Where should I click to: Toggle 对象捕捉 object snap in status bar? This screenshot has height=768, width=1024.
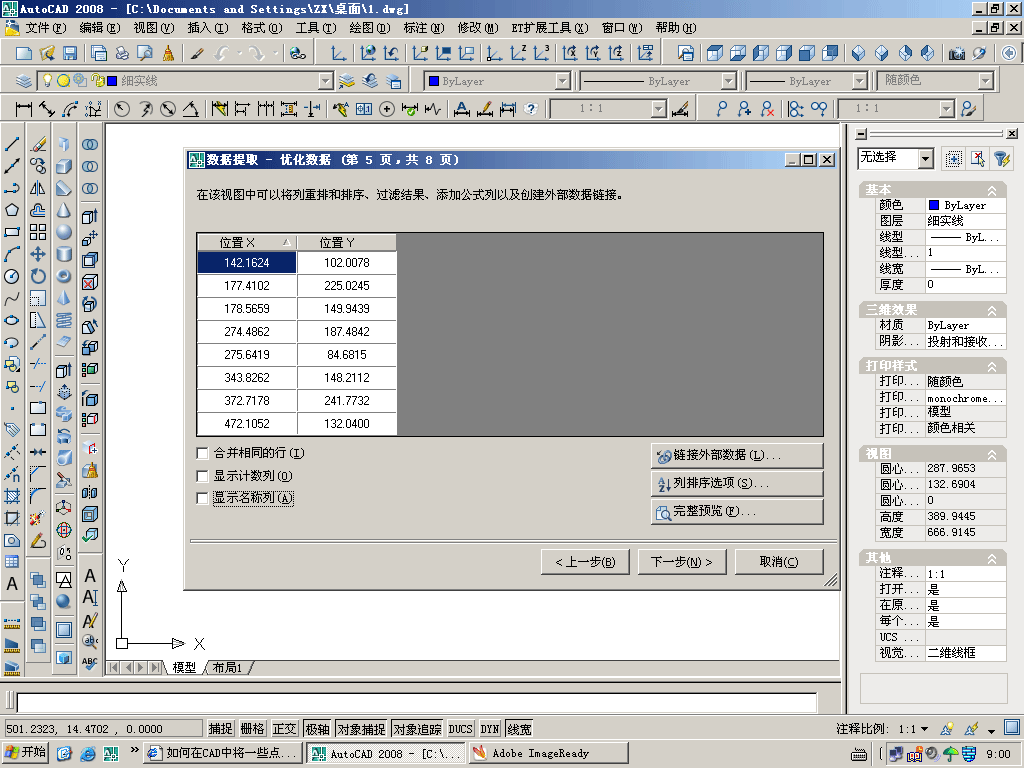(x=361, y=729)
